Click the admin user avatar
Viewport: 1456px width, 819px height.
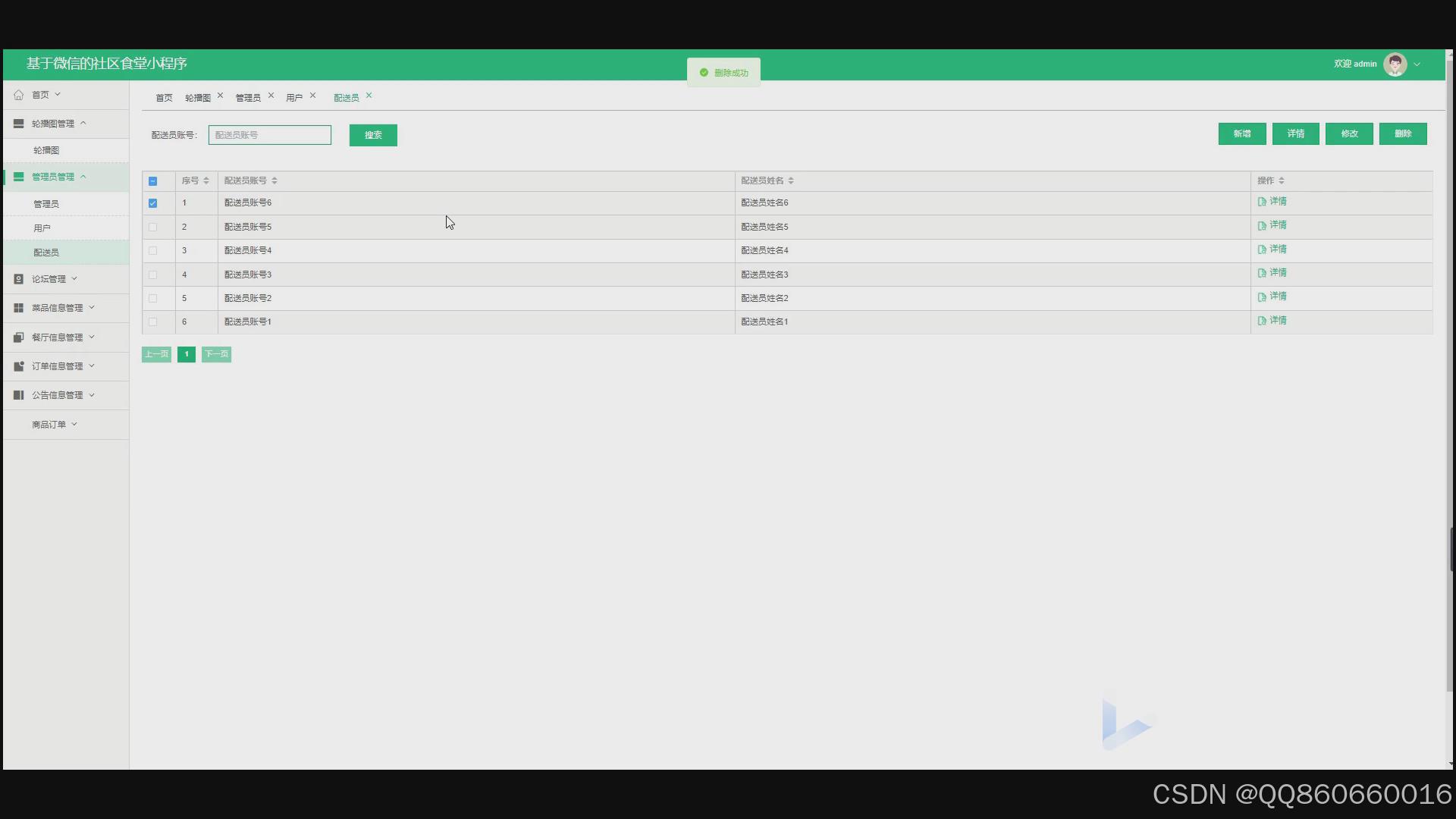click(x=1395, y=64)
